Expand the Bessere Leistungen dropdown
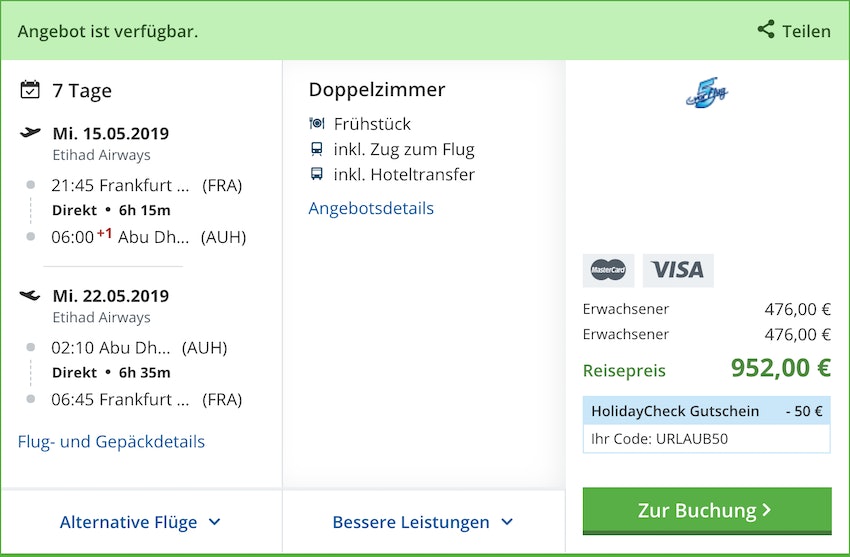Image resolution: width=850 pixels, height=557 pixels. click(x=422, y=522)
